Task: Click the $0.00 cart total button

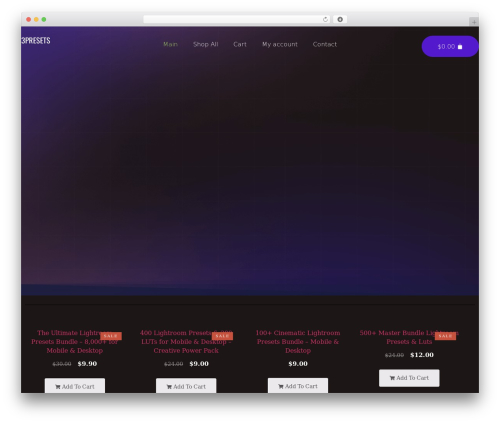Action: tap(450, 46)
